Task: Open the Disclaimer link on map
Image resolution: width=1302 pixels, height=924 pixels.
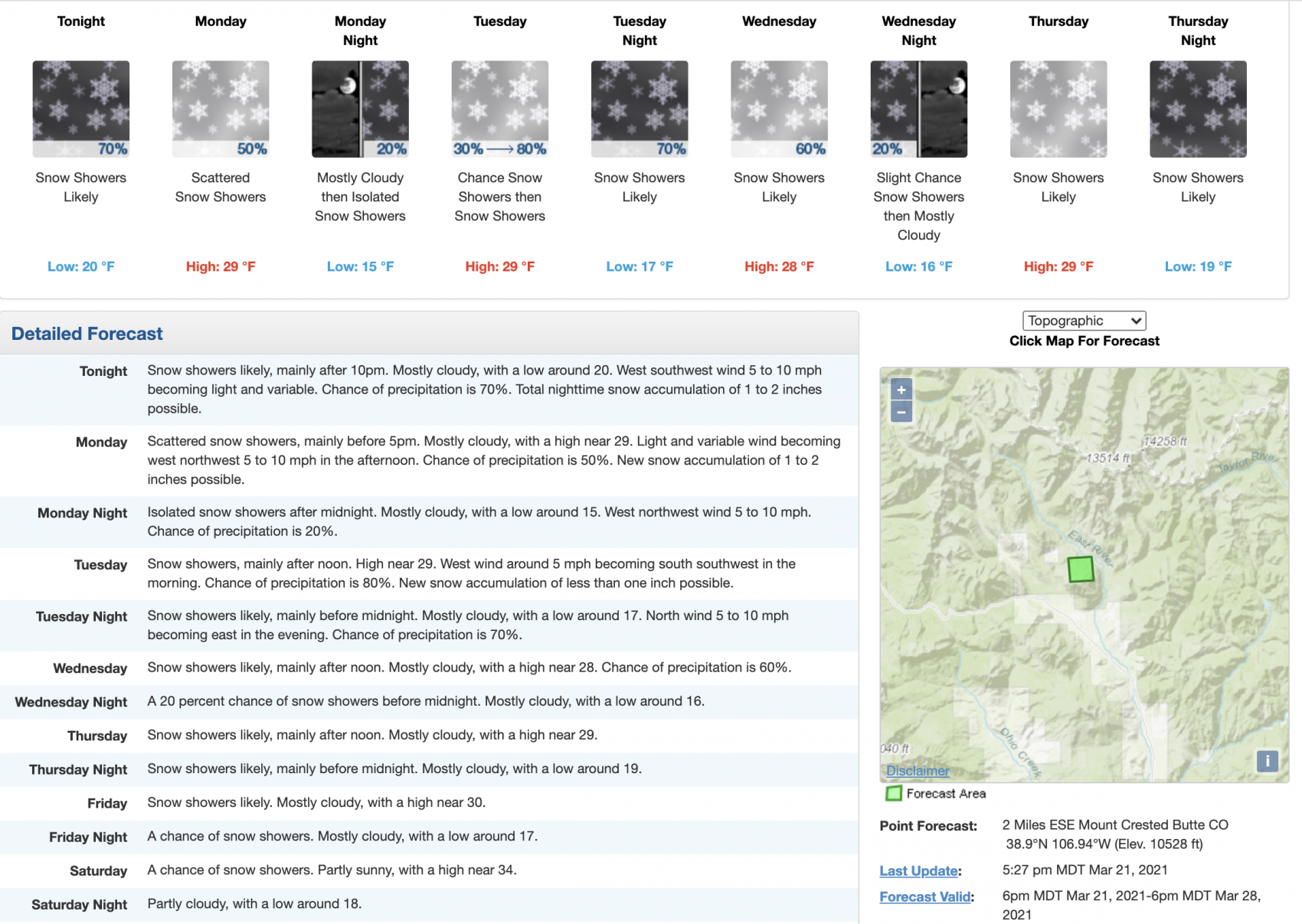Action: [918, 771]
